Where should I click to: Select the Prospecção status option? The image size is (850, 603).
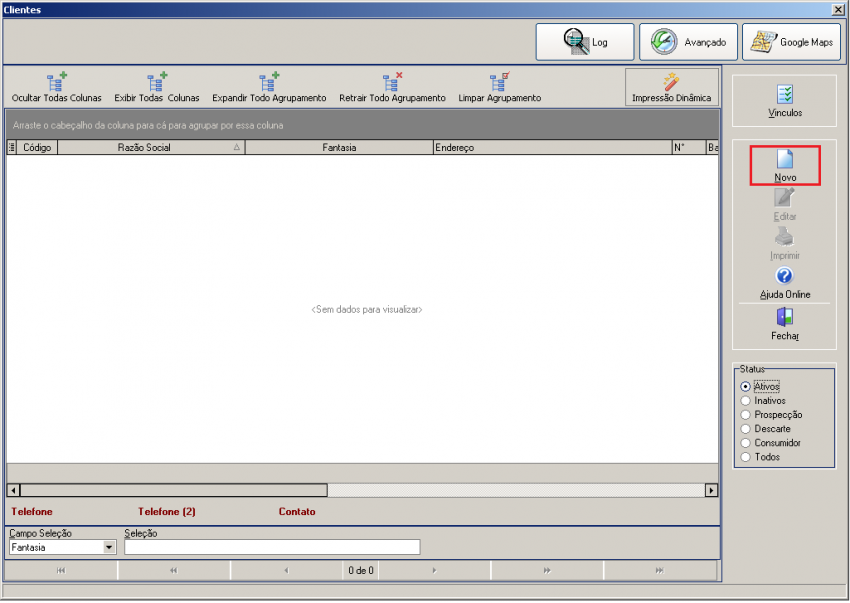745,415
